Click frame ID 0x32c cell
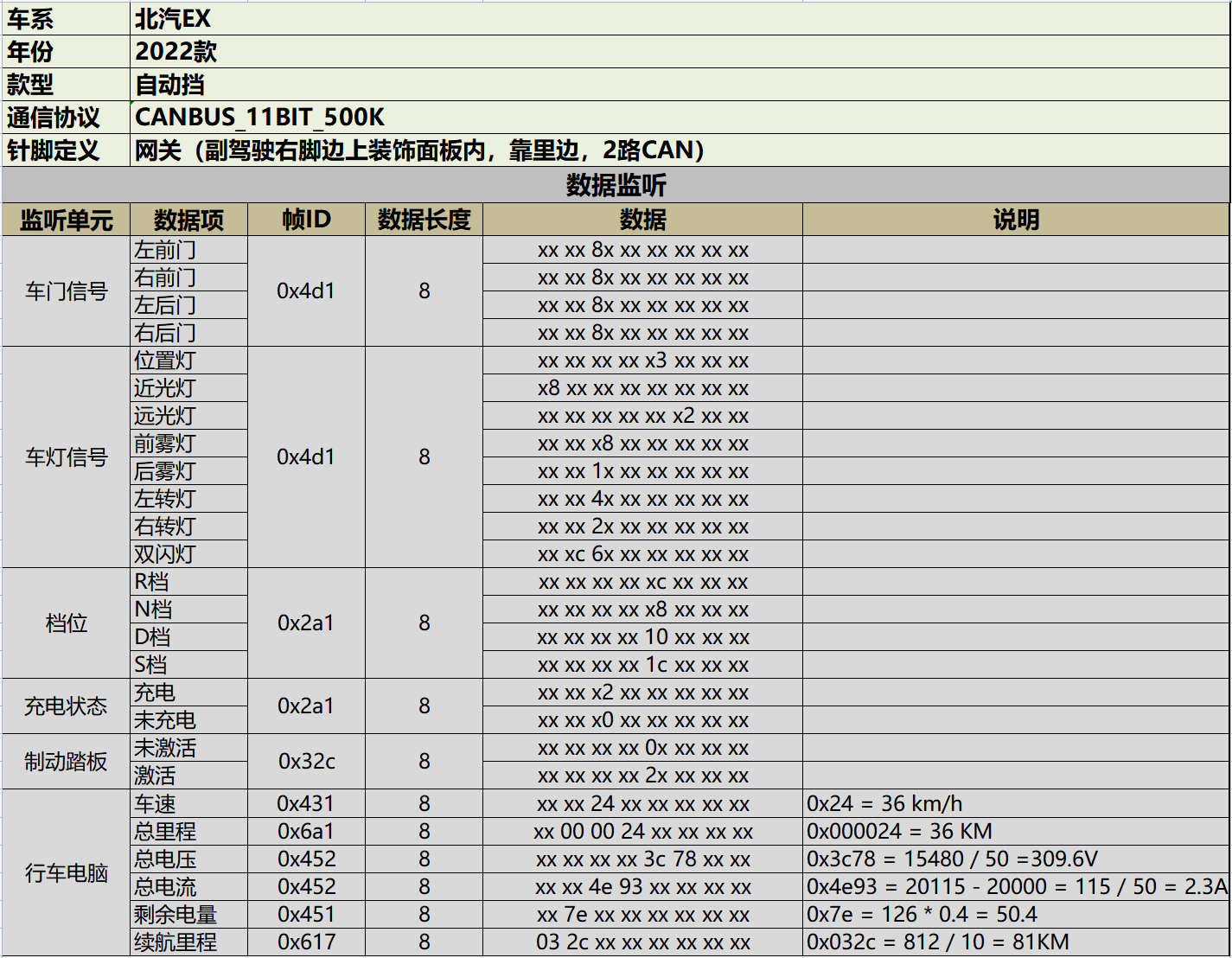This screenshot has width=1232, height=958. tap(306, 762)
